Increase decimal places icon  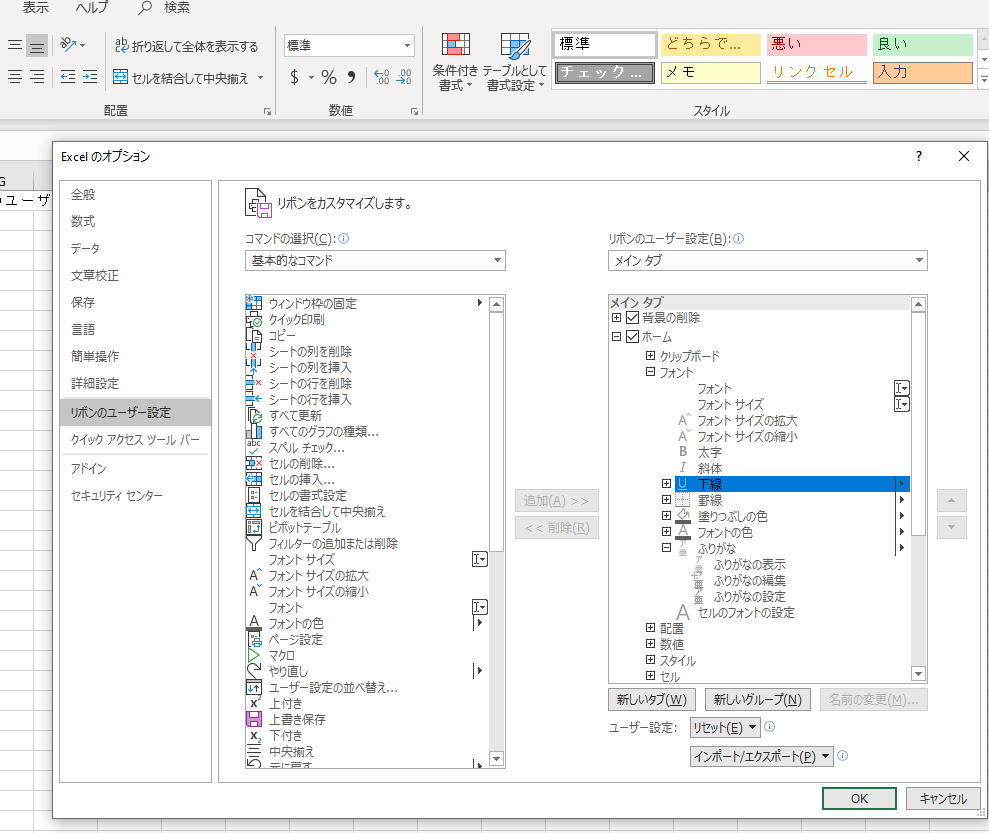382,77
